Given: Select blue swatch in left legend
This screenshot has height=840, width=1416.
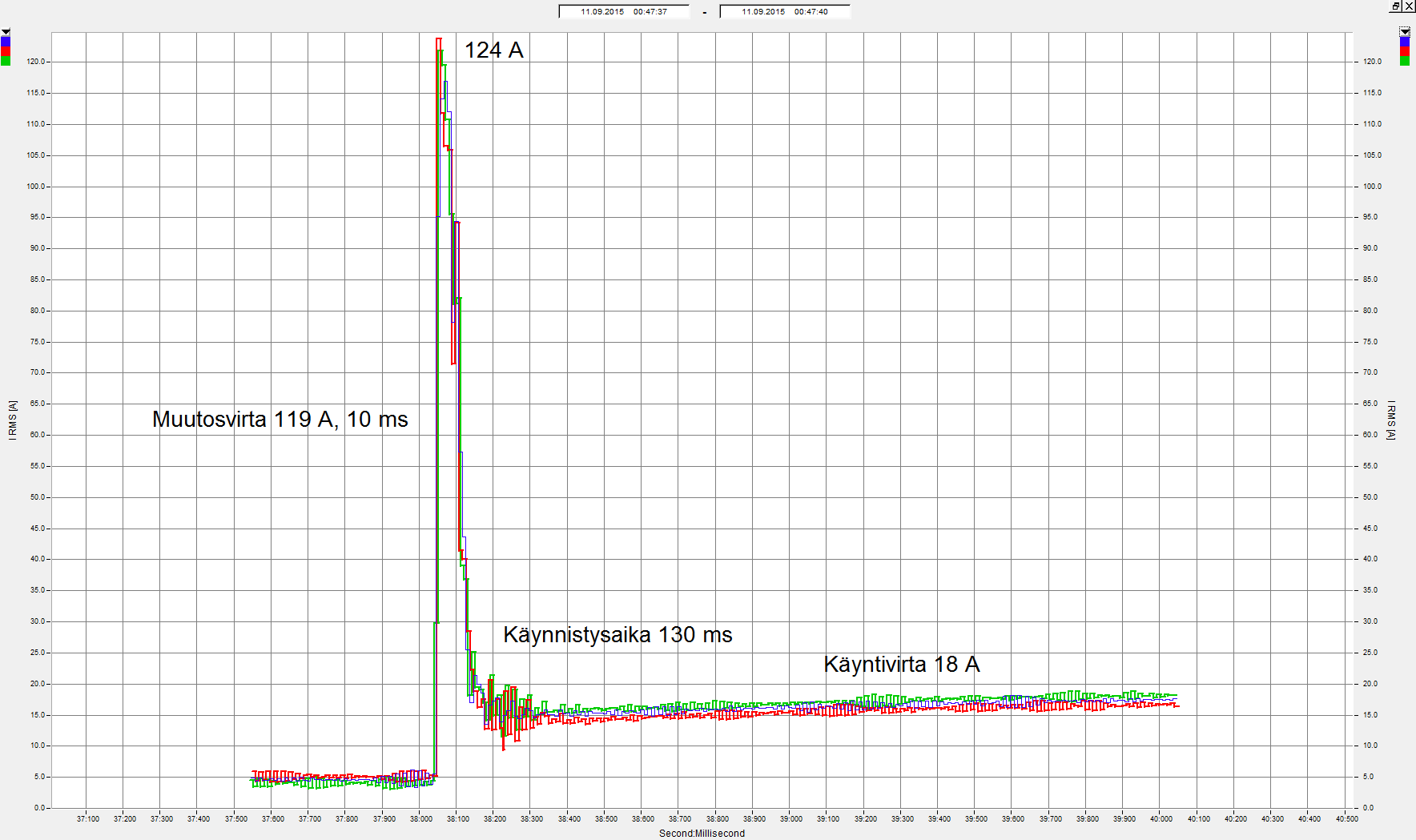Looking at the screenshot, I should tap(6, 41).
